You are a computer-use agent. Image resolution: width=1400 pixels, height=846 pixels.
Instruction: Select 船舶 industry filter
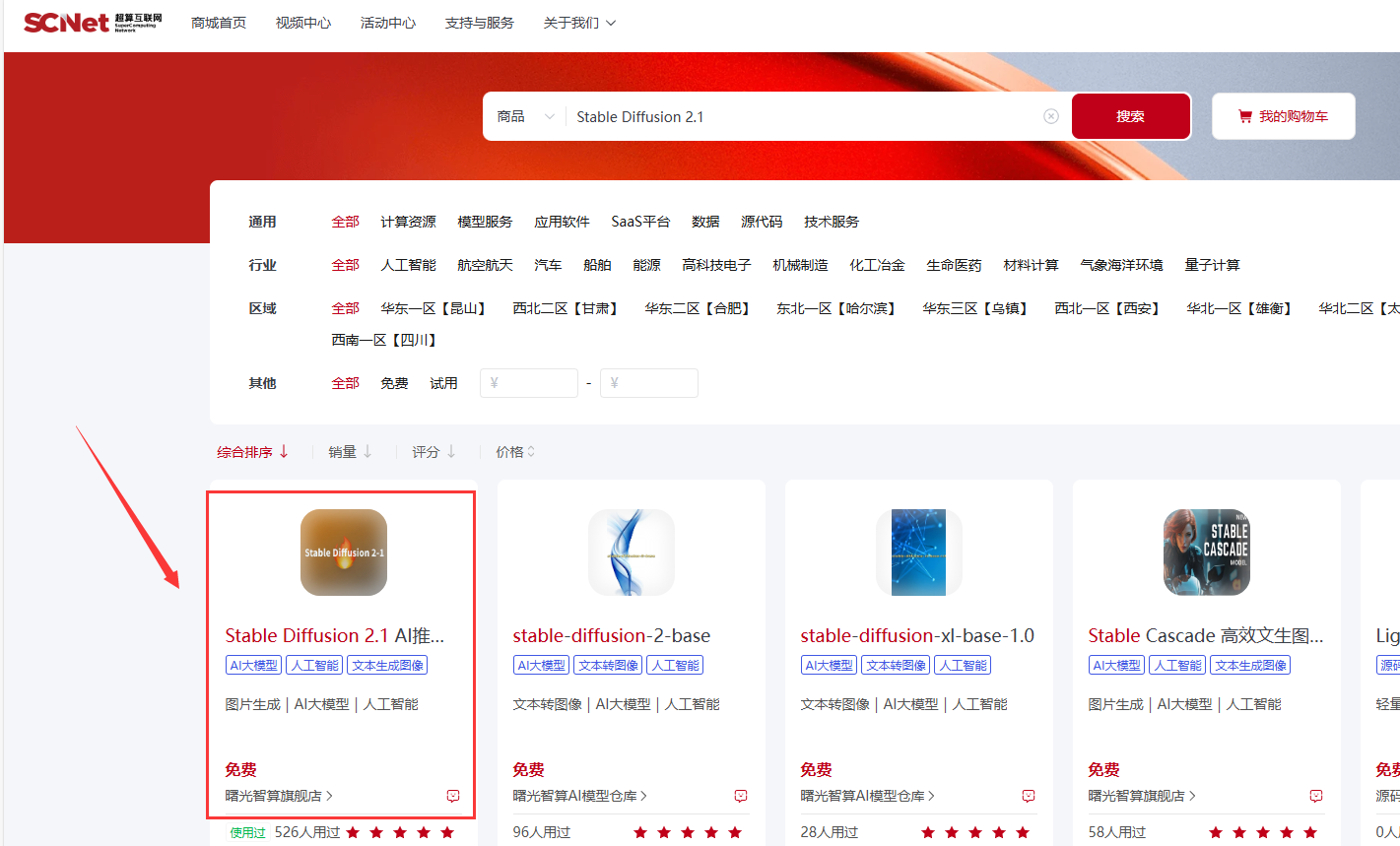[x=597, y=265]
